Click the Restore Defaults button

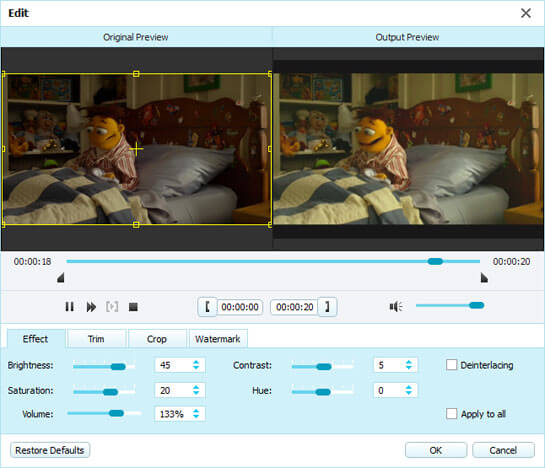click(x=50, y=450)
